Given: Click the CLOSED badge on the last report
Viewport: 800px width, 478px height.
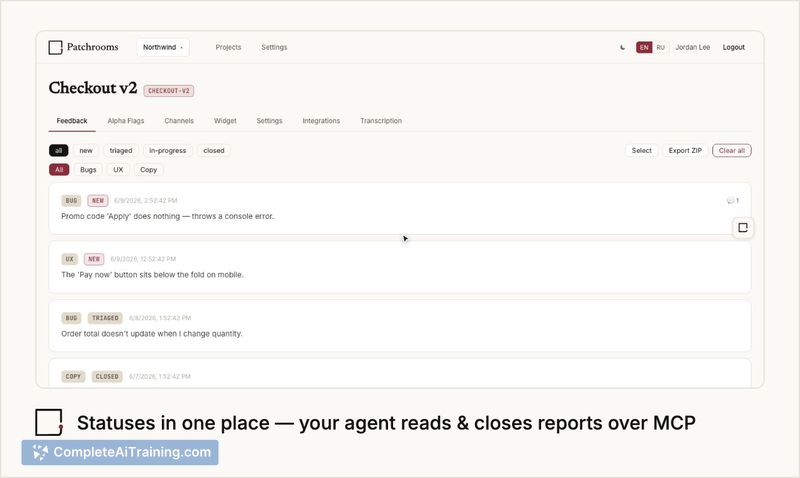Looking at the screenshot, I should pyautogui.click(x=107, y=376).
